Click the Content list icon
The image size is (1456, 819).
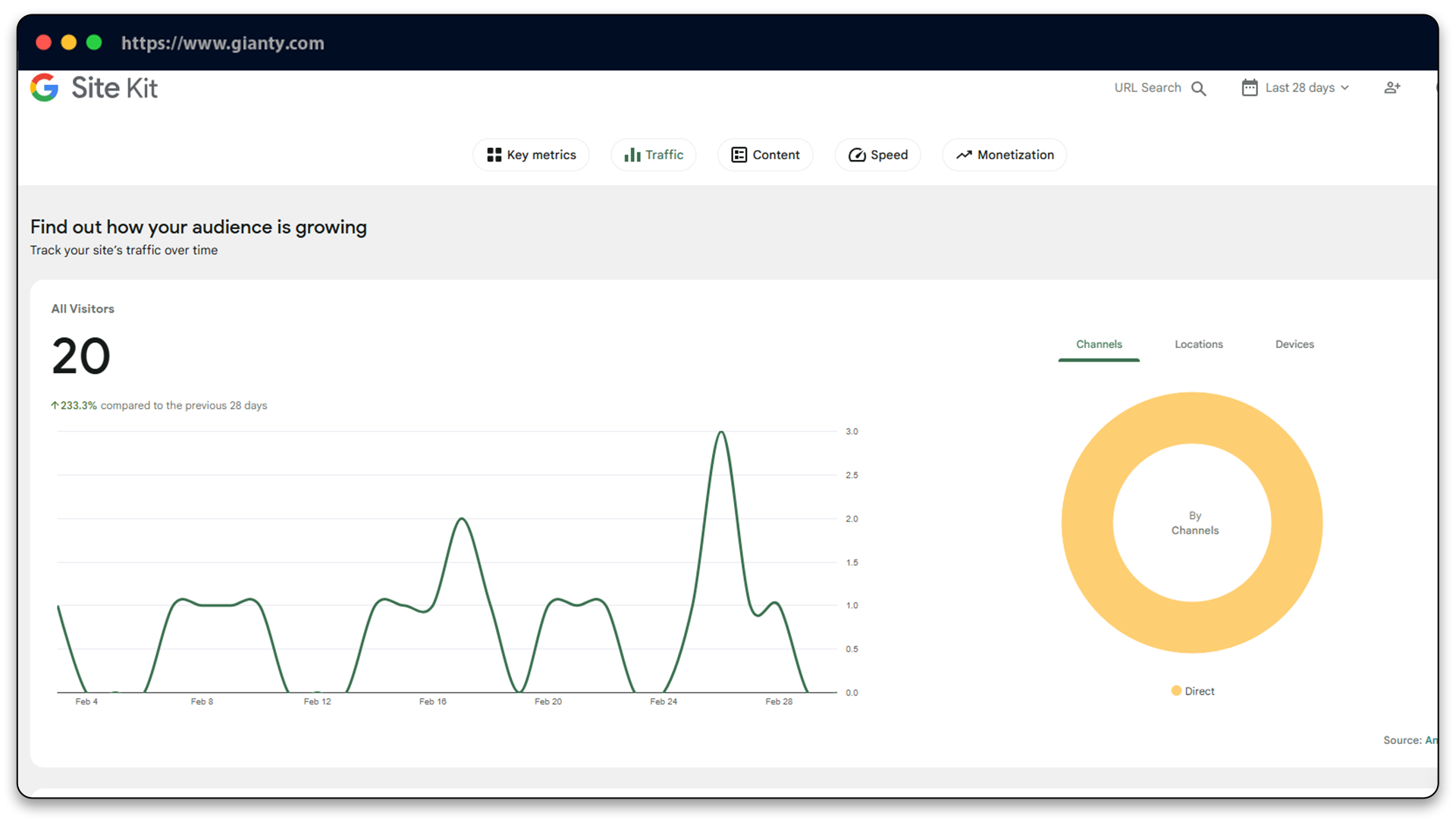[739, 155]
